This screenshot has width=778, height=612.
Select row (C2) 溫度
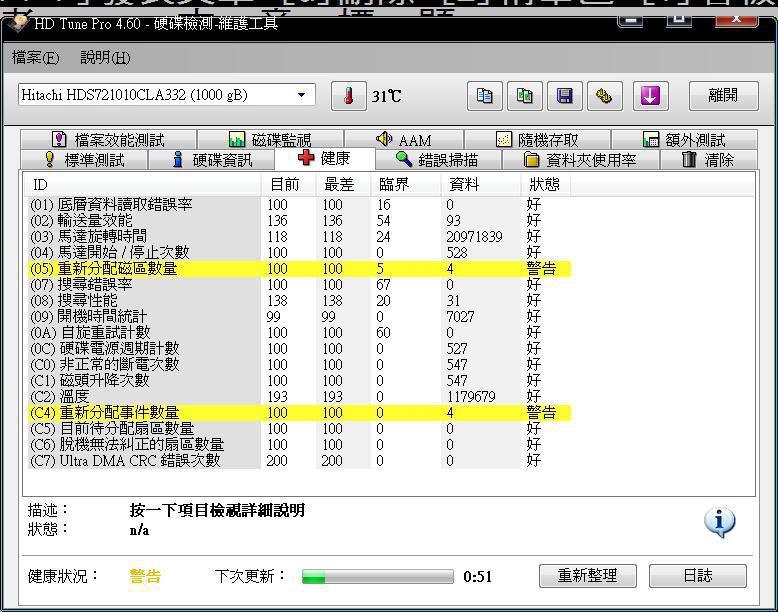point(299,396)
